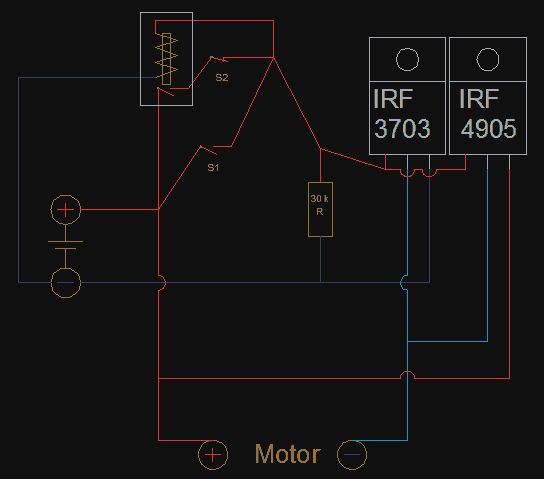Click the IRF 4905 MOSFET package
The height and width of the screenshot is (479, 544).
click(x=488, y=96)
